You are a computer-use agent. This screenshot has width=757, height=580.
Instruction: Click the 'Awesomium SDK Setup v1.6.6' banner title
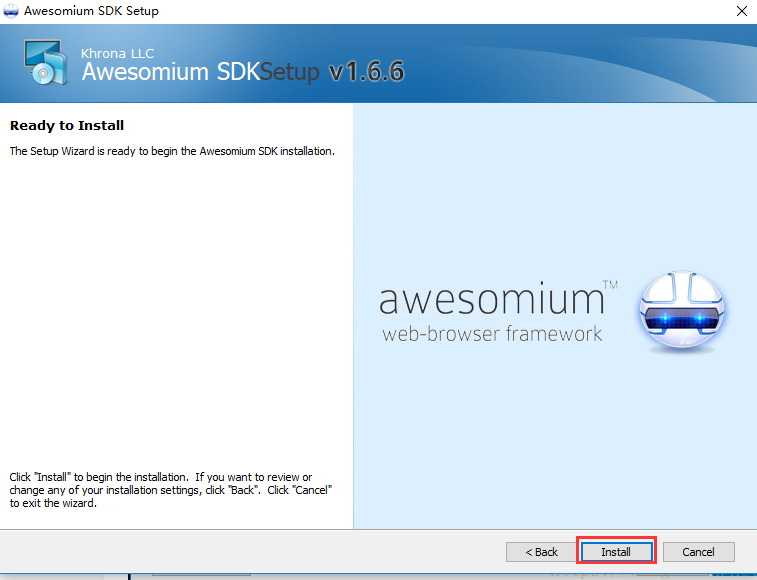coord(243,71)
